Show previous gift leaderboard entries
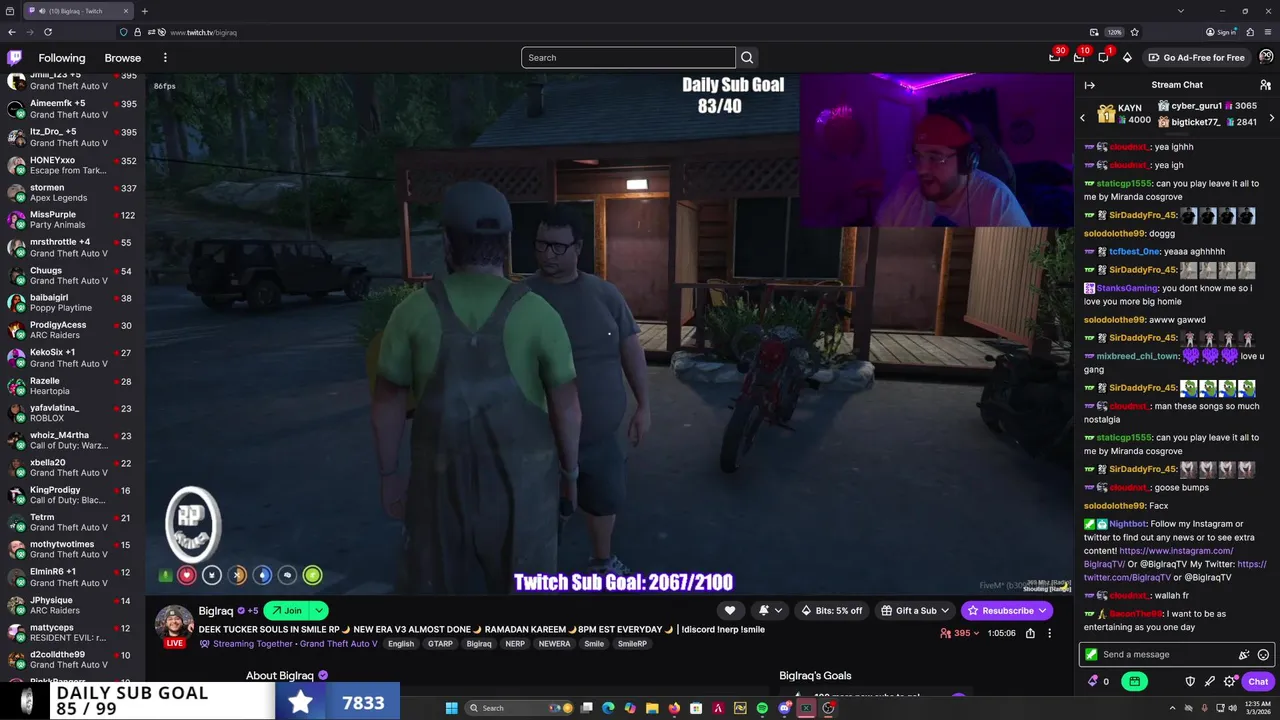 (x=1082, y=118)
